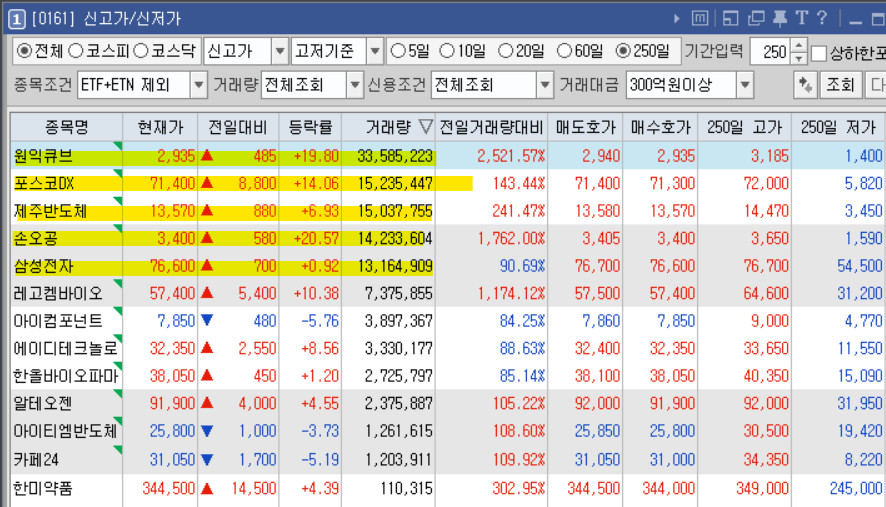Click the arrows icon next to the 조회 button

coord(805,85)
